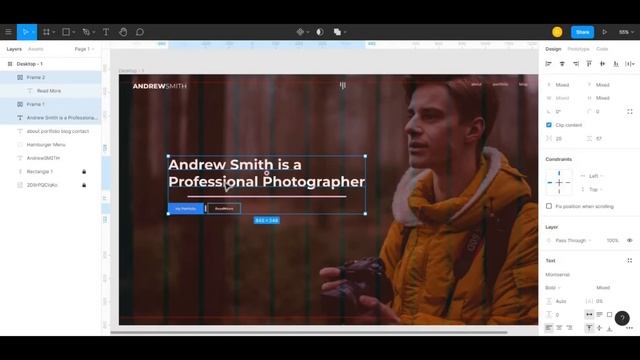The width and height of the screenshot is (640, 360).
Task: Align selection to bottom edge
Action: 616,64
